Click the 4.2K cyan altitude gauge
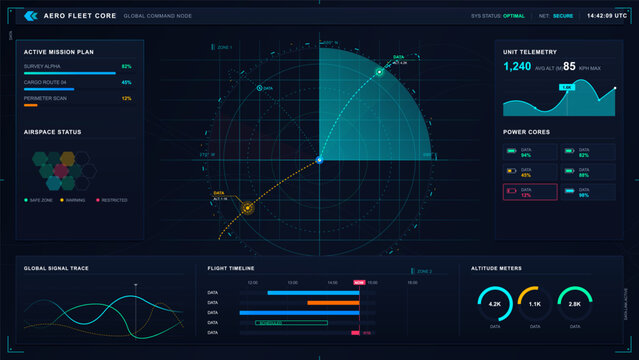Screen dimensions: 639x360 click(495, 304)
